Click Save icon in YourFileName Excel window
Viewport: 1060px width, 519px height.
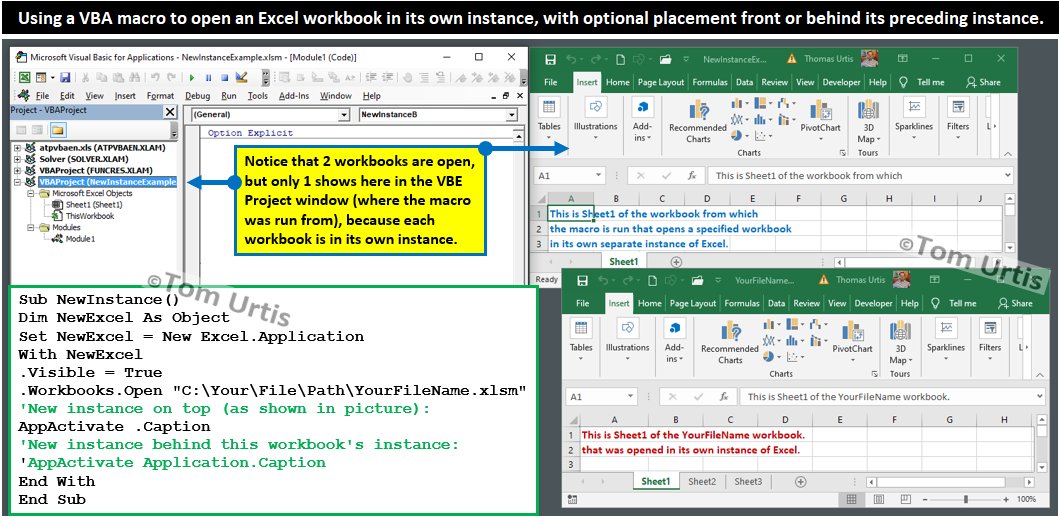(x=582, y=280)
